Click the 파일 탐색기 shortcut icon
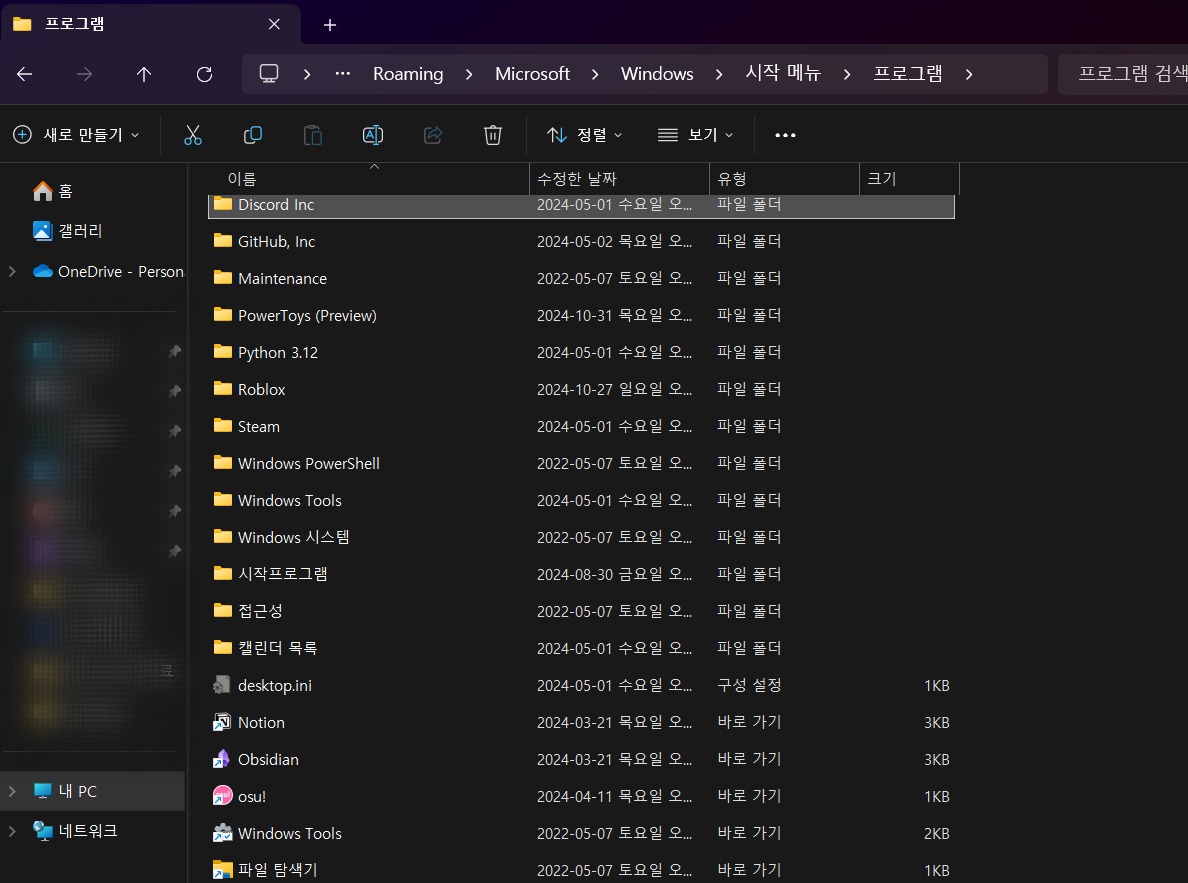The height and width of the screenshot is (883, 1188). pyautogui.click(x=222, y=870)
